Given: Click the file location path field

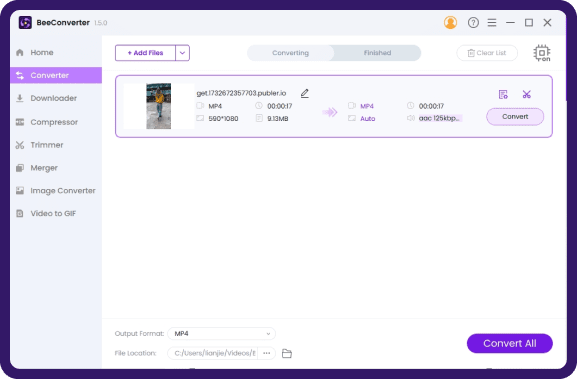Looking at the screenshot, I should click(213, 353).
